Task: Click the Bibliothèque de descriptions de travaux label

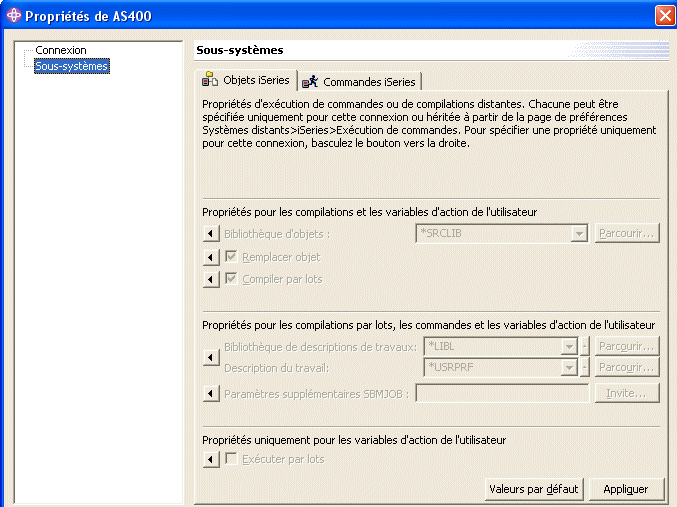Action: coord(320,347)
